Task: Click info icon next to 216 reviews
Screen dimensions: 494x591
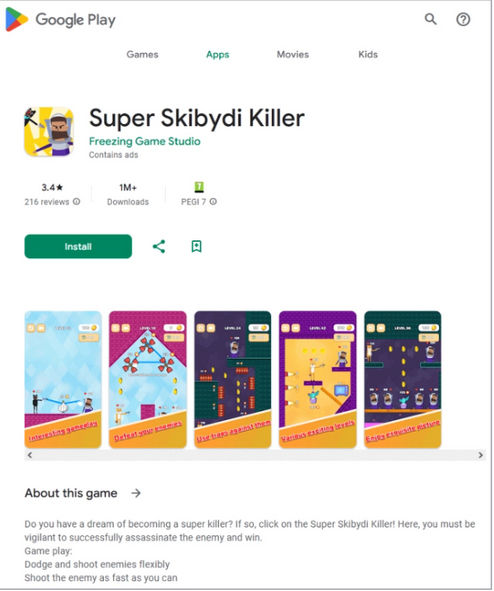Action: click(76, 202)
